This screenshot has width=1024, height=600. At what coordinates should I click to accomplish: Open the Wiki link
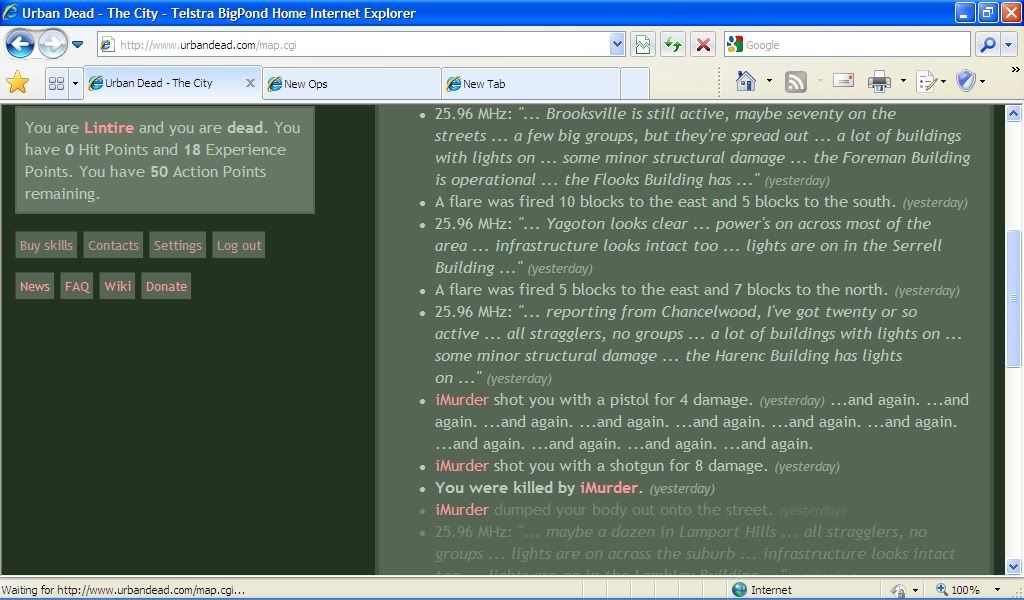point(118,287)
